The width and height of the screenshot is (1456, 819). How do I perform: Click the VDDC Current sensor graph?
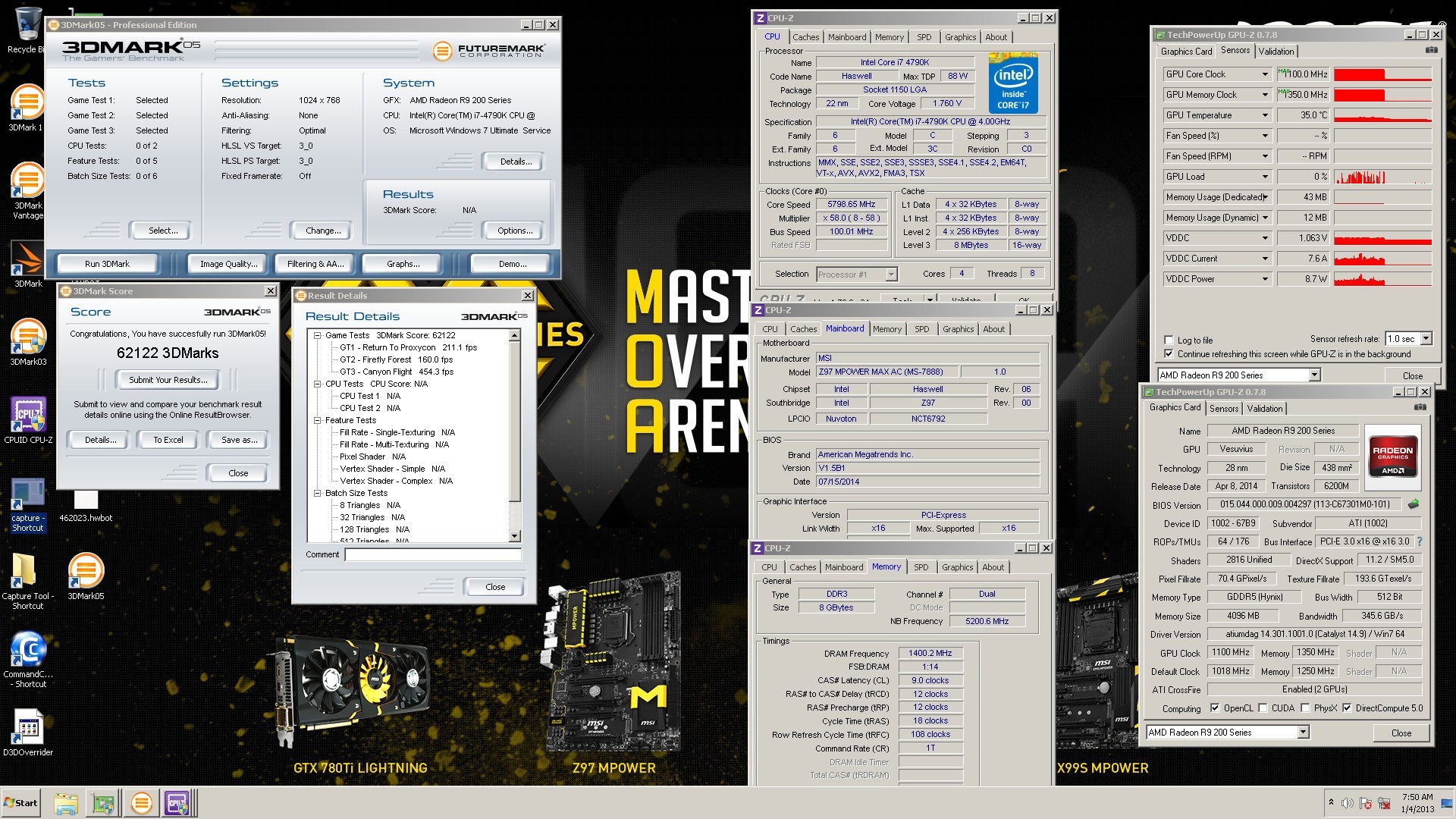point(1382,259)
